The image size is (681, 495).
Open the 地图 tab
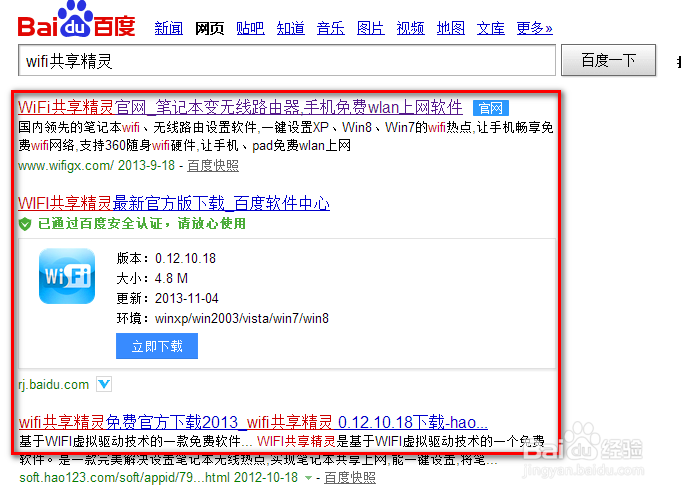pyautogui.click(x=450, y=28)
